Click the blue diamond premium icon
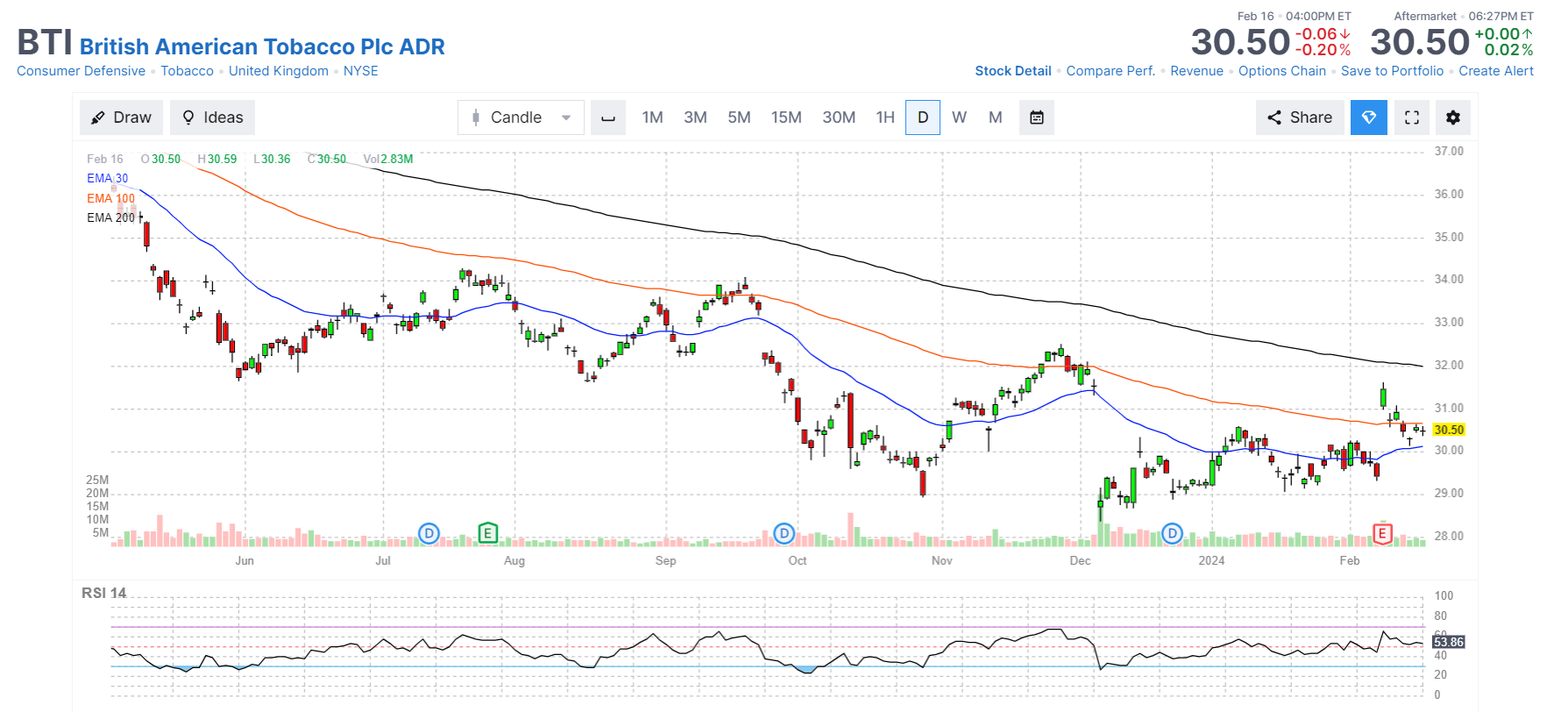Viewport: 1568px width, 712px height. click(x=1369, y=117)
